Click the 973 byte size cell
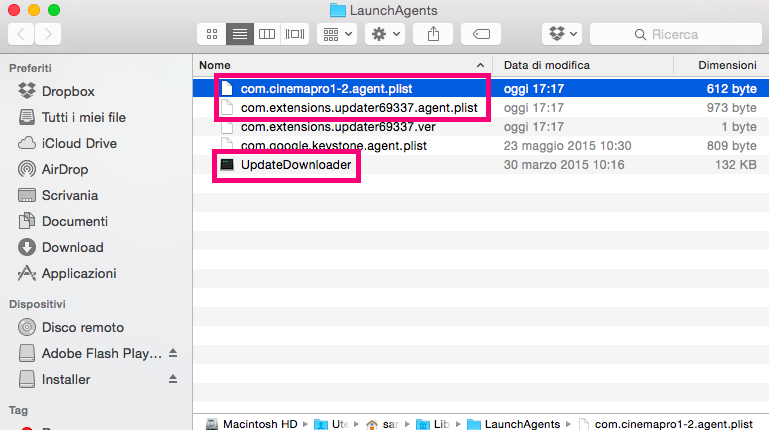Image resolution: width=769 pixels, height=430 pixels. (x=731, y=107)
